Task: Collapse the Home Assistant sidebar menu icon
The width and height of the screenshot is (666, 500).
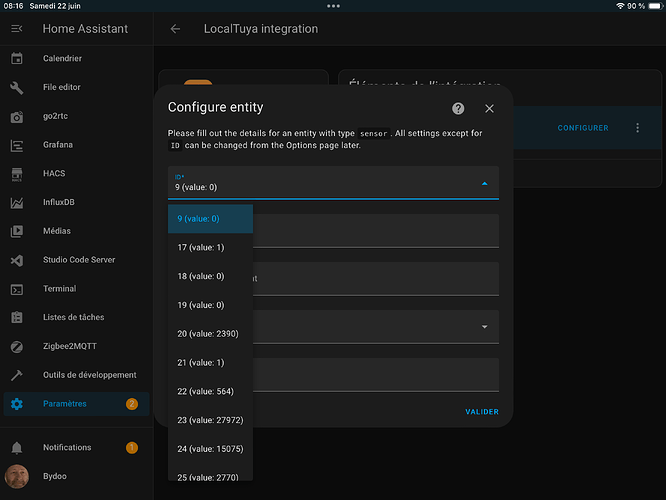Action: 17,28
